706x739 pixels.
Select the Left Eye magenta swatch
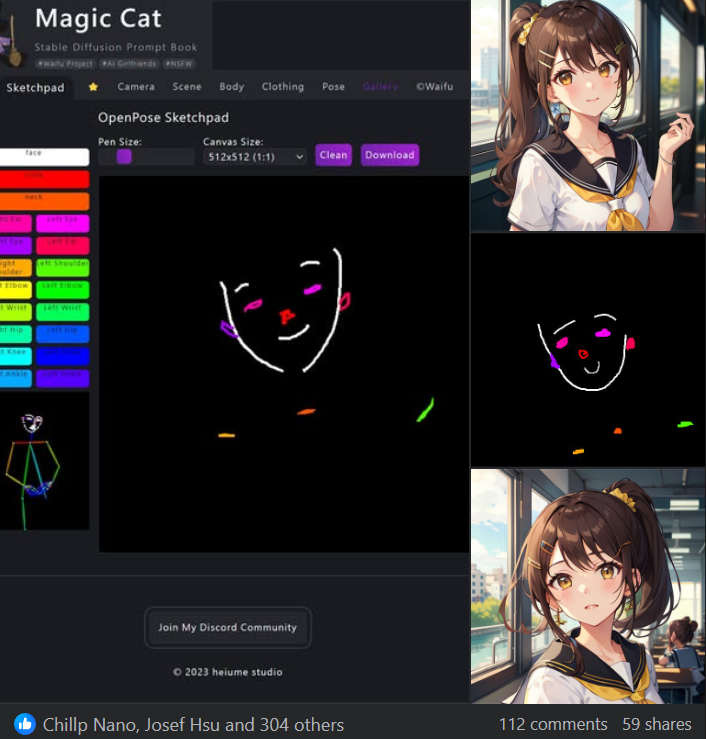point(63,223)
